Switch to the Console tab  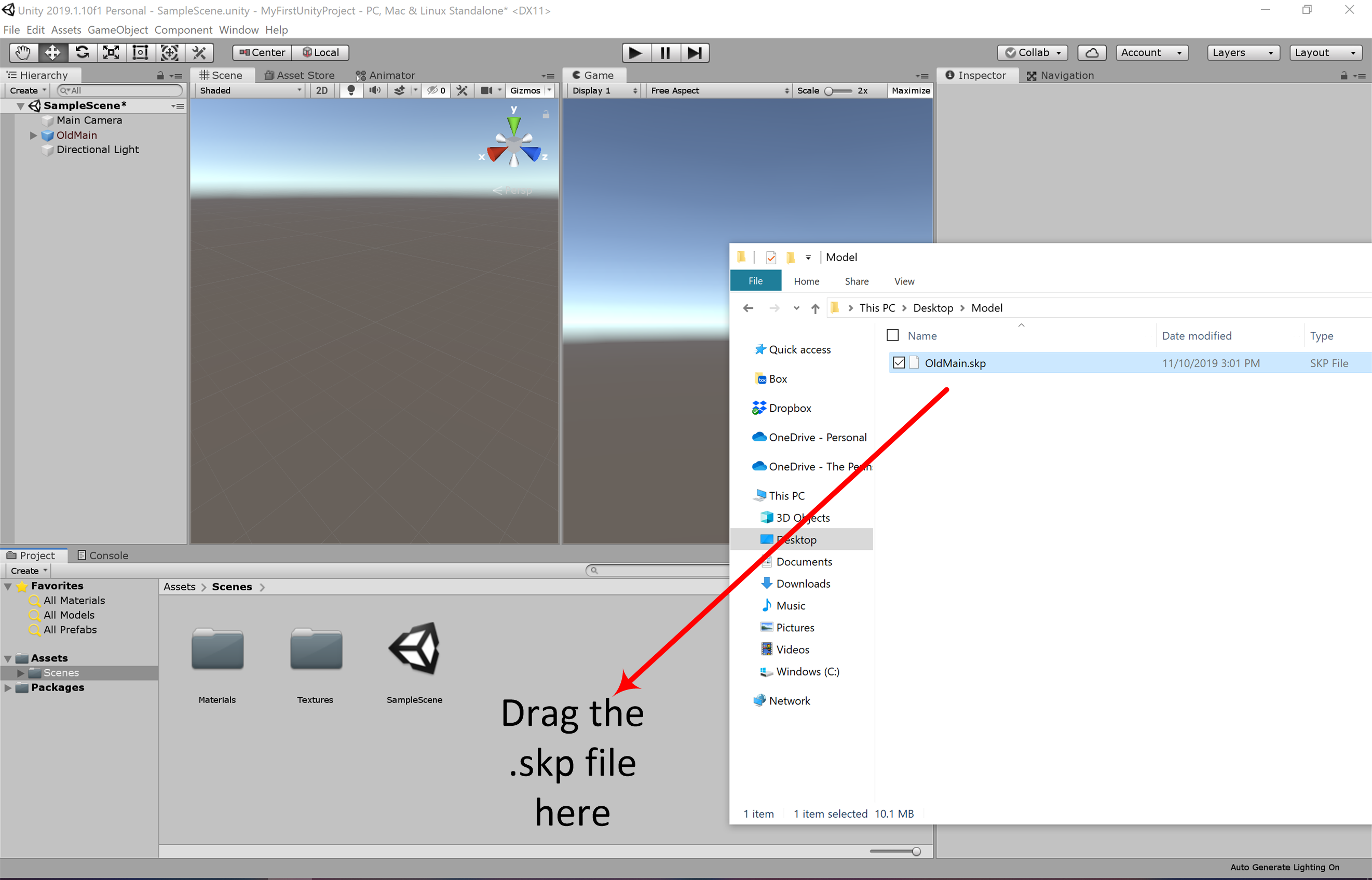[103, 556]
